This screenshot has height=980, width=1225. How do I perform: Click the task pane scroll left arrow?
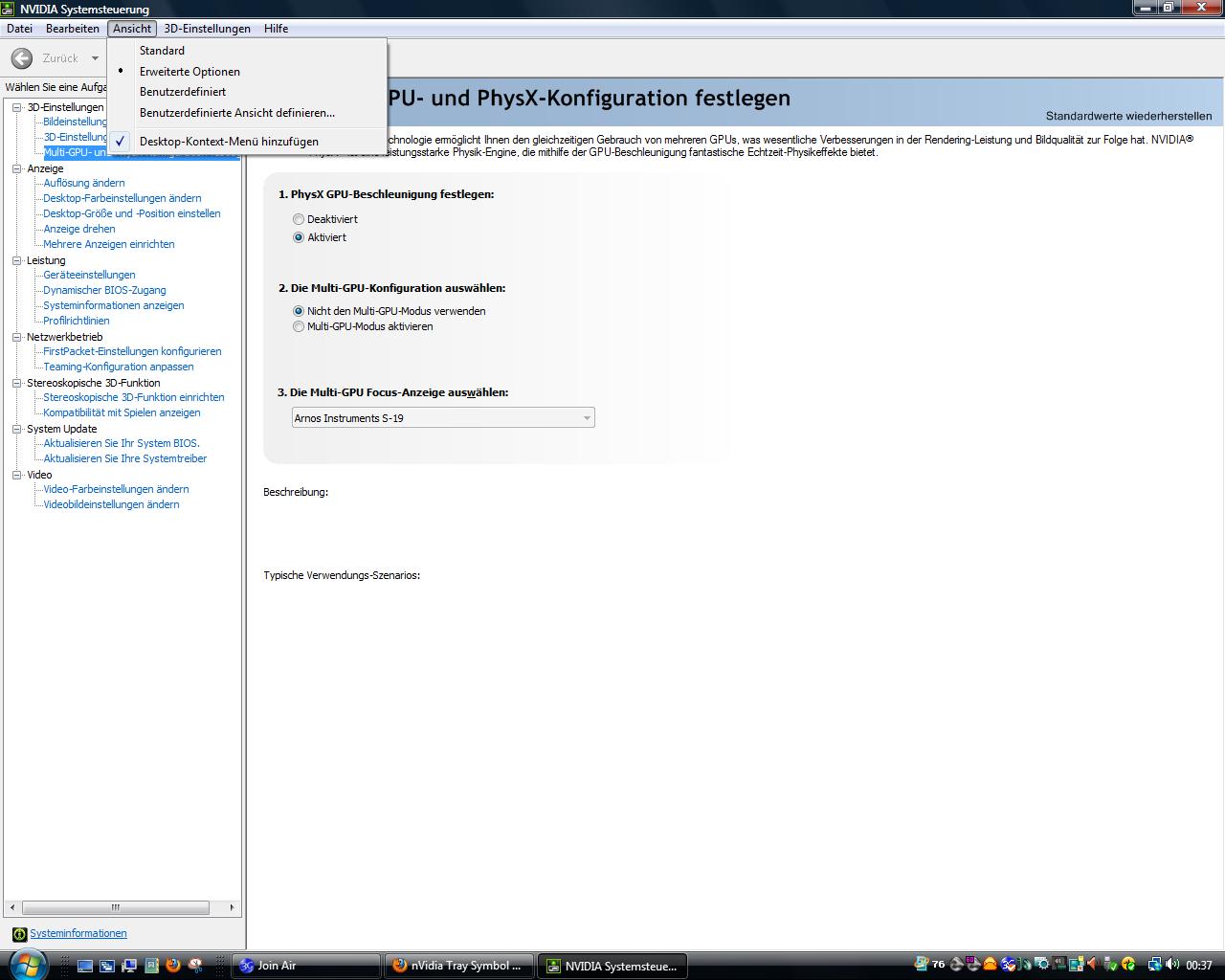[x=12, y=907]
